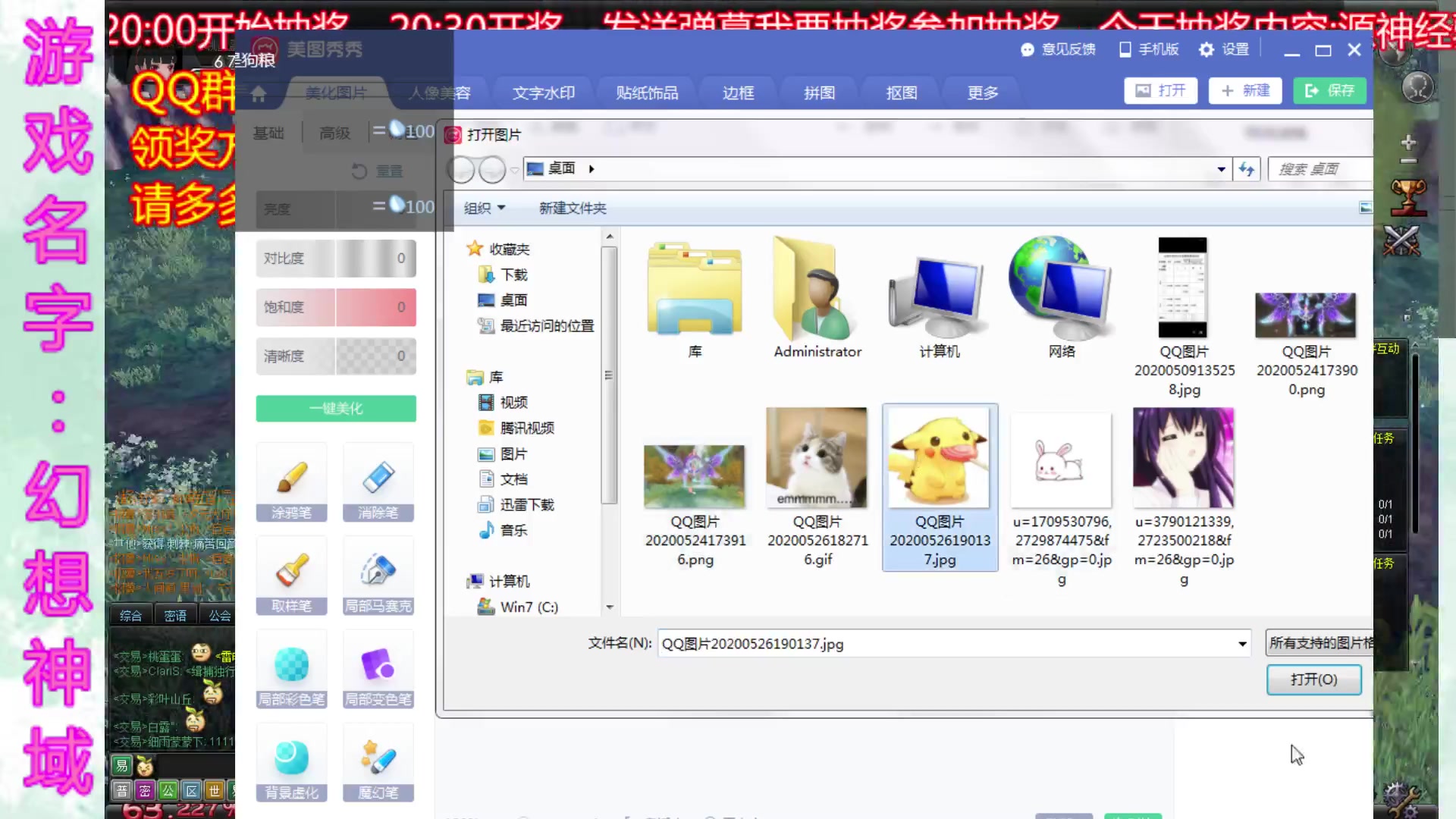The width and height of the screenshot is (1456, 819).
Task: Select 腾讯视频 in the library tree
Action: (x=516, y=428)
